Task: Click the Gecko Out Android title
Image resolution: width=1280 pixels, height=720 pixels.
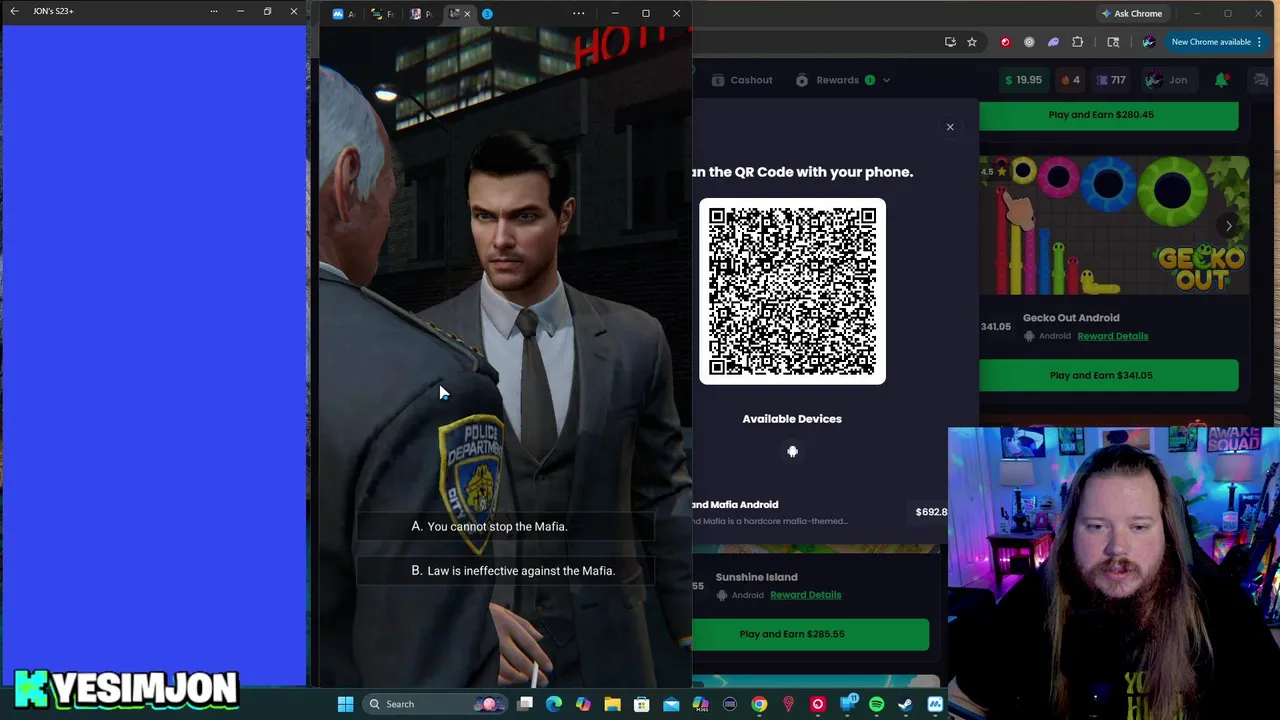Action: pyautogui.click(x=1070, y=318)
